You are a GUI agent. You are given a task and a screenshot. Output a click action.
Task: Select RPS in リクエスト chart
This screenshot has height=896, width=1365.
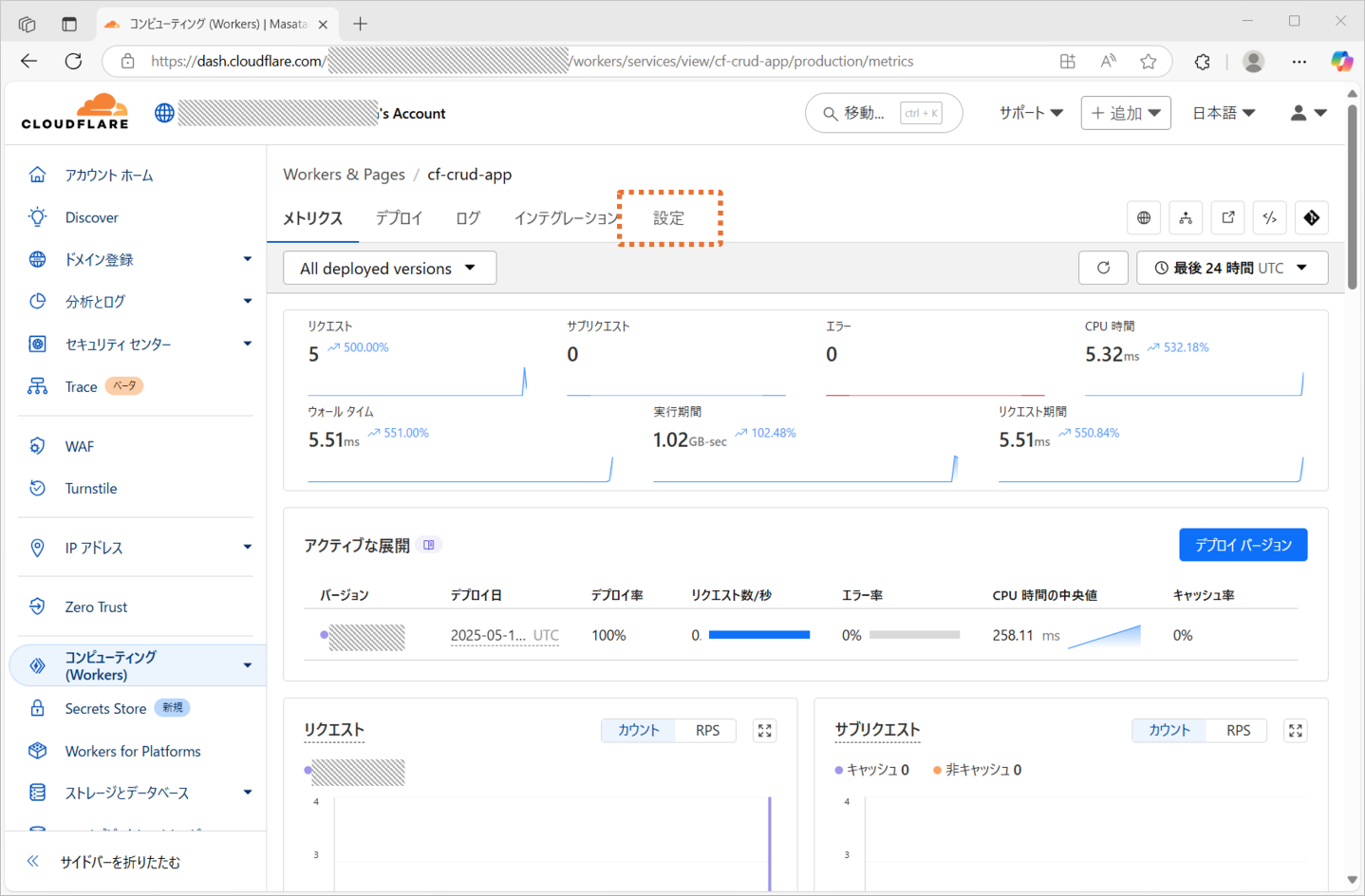click(x=707, y=730)
